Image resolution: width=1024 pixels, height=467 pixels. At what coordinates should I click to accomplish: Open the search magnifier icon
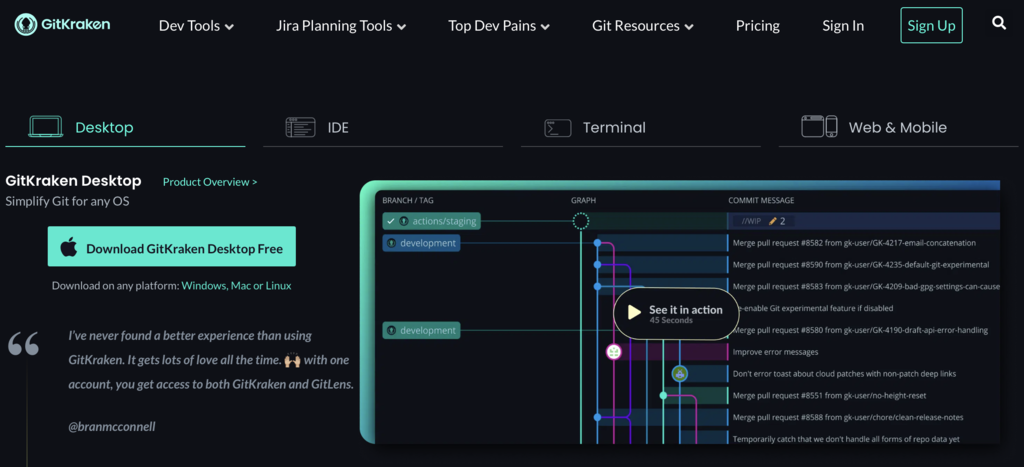pyautogui.click(x=999, y=23)
